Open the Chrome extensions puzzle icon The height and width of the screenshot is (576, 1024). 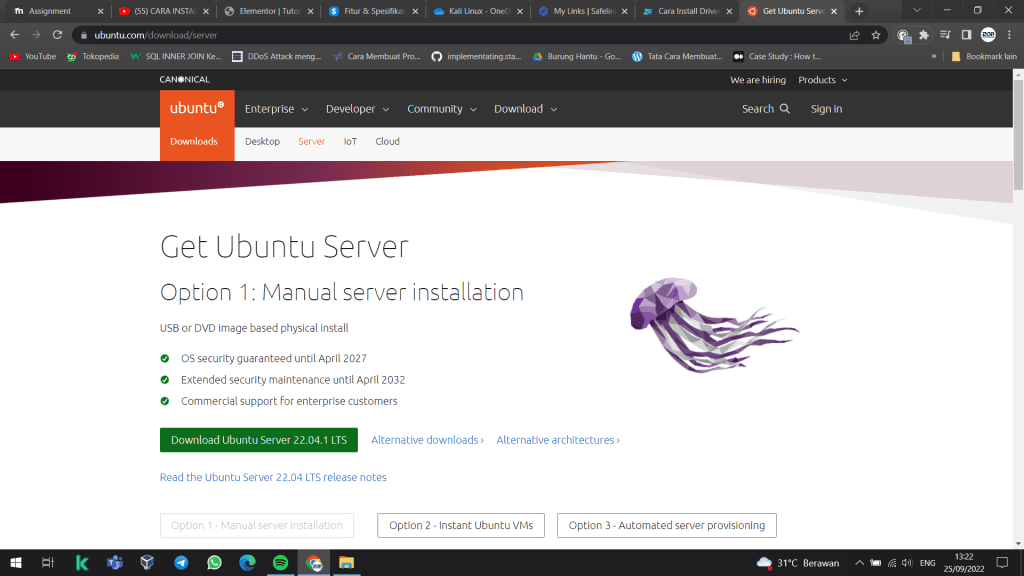point(924,35)
